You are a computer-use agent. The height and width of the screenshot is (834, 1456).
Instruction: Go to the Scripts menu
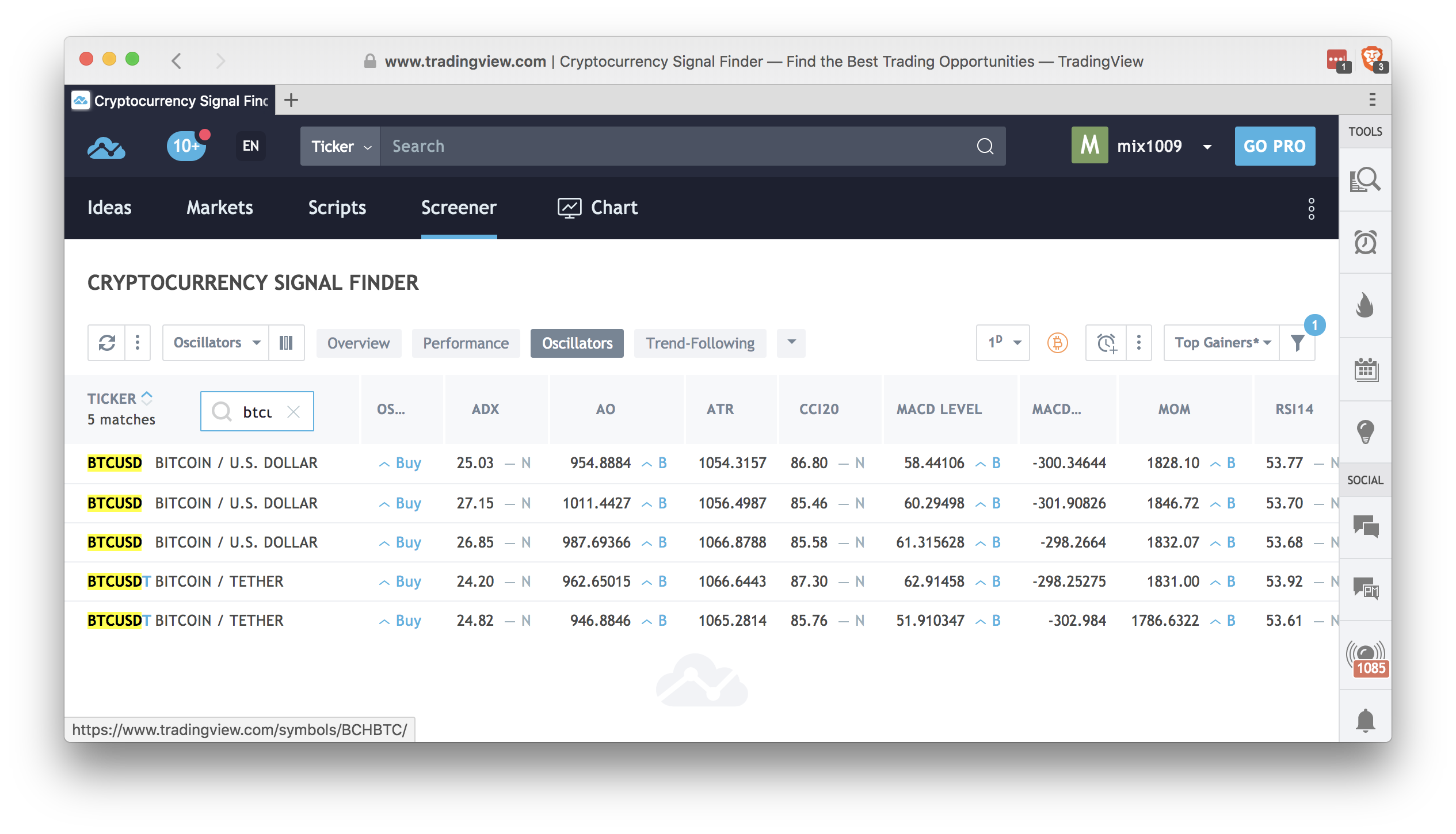pos(337,208)
